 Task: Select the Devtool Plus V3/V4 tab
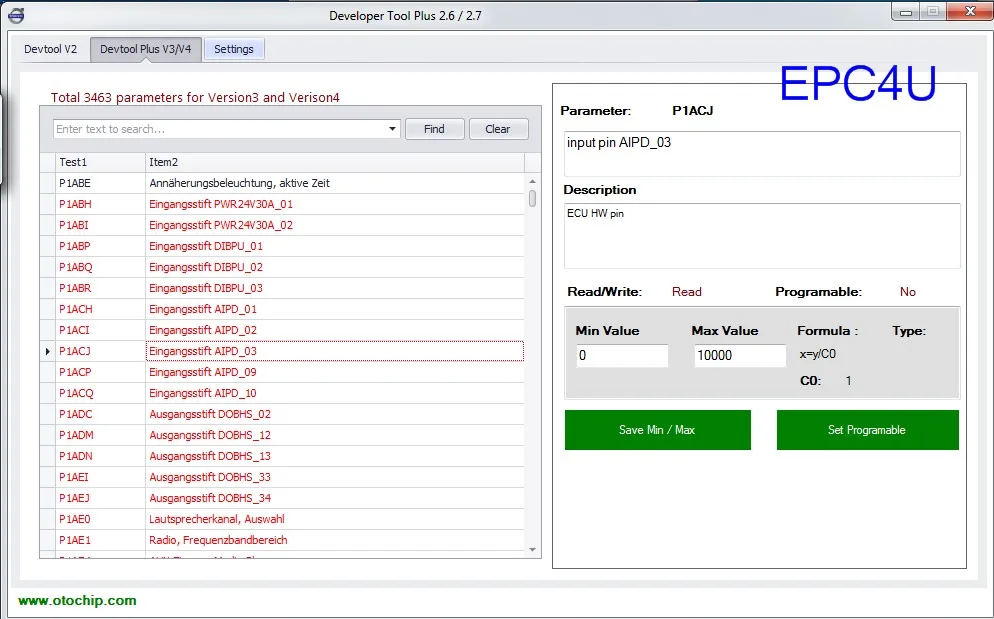pyautogui.click(x=146, y=49)
